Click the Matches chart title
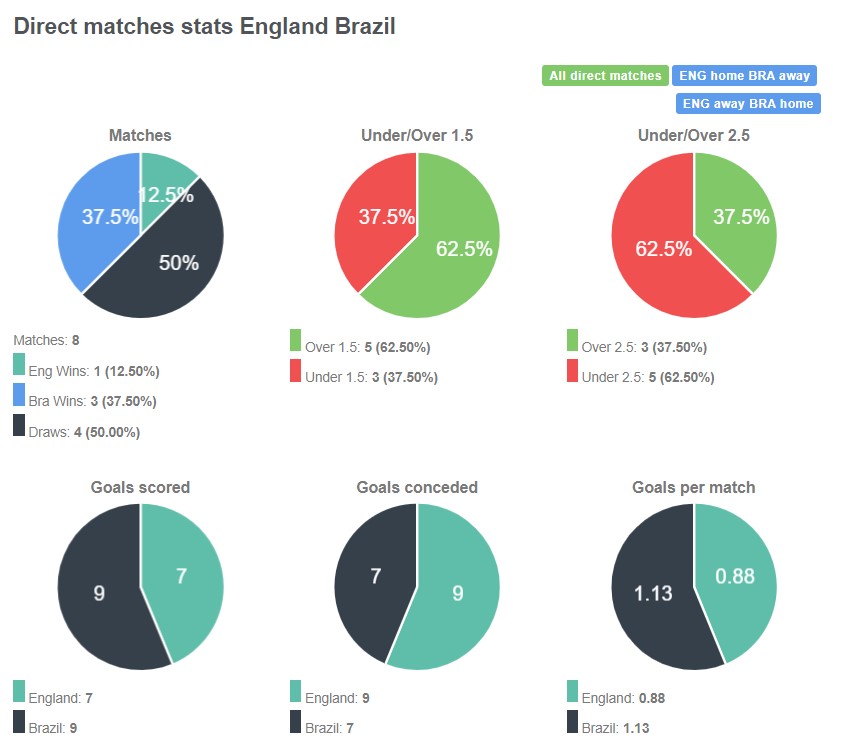 (x=140, y=135)
